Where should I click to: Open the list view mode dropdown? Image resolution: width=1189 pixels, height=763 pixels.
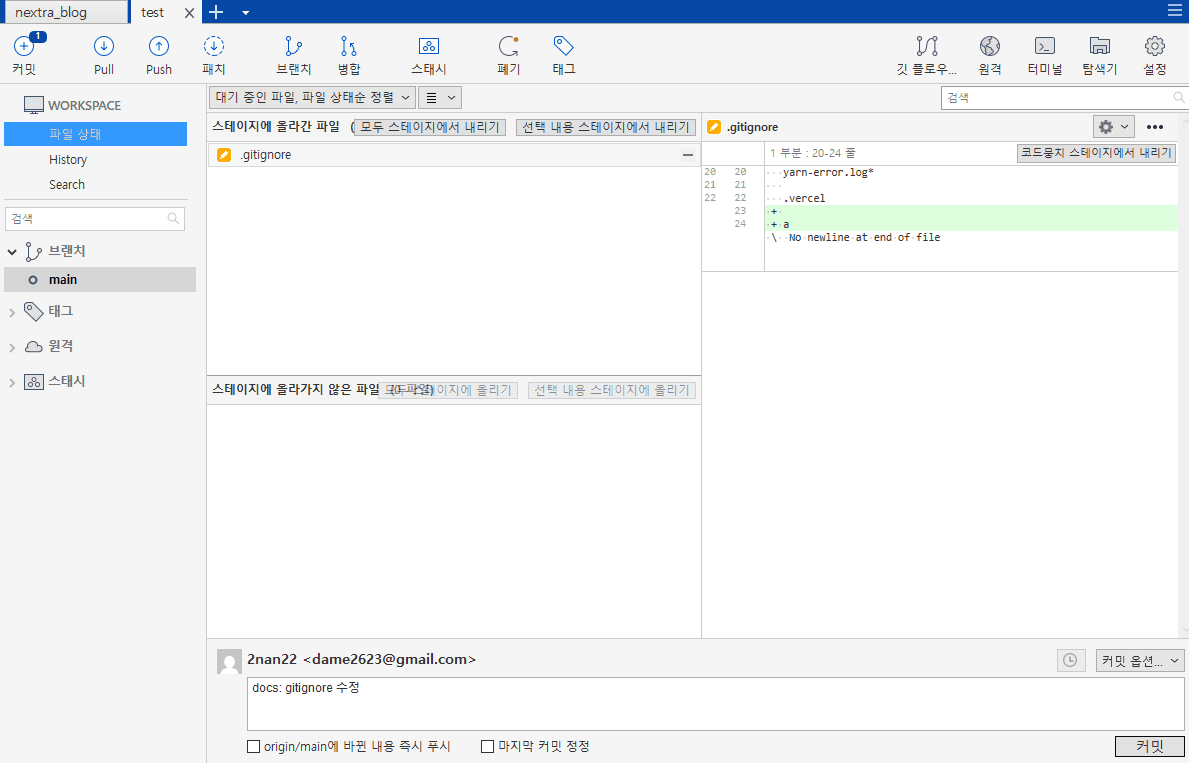pyautogui.click(x=440, y=97)
